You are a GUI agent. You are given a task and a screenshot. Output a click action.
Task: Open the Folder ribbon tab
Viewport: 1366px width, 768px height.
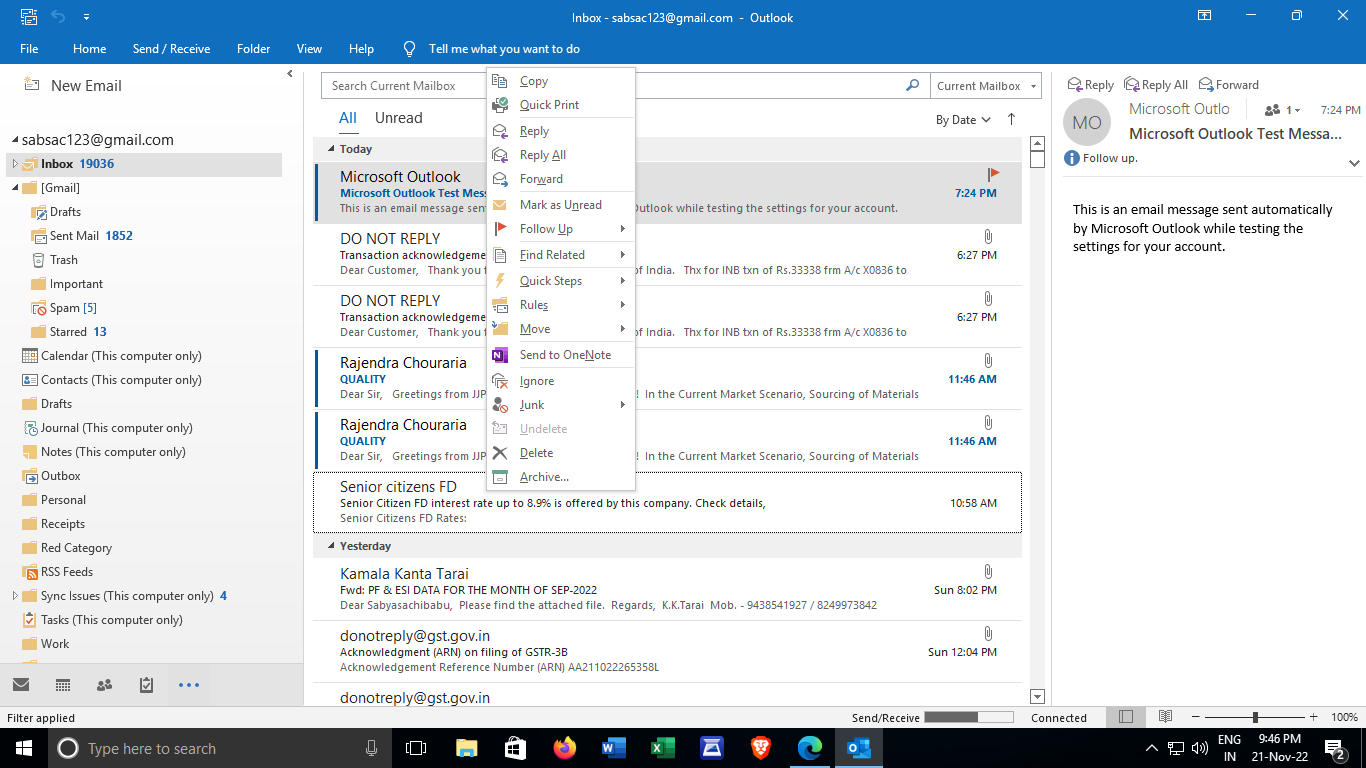[x=254, y=49]
